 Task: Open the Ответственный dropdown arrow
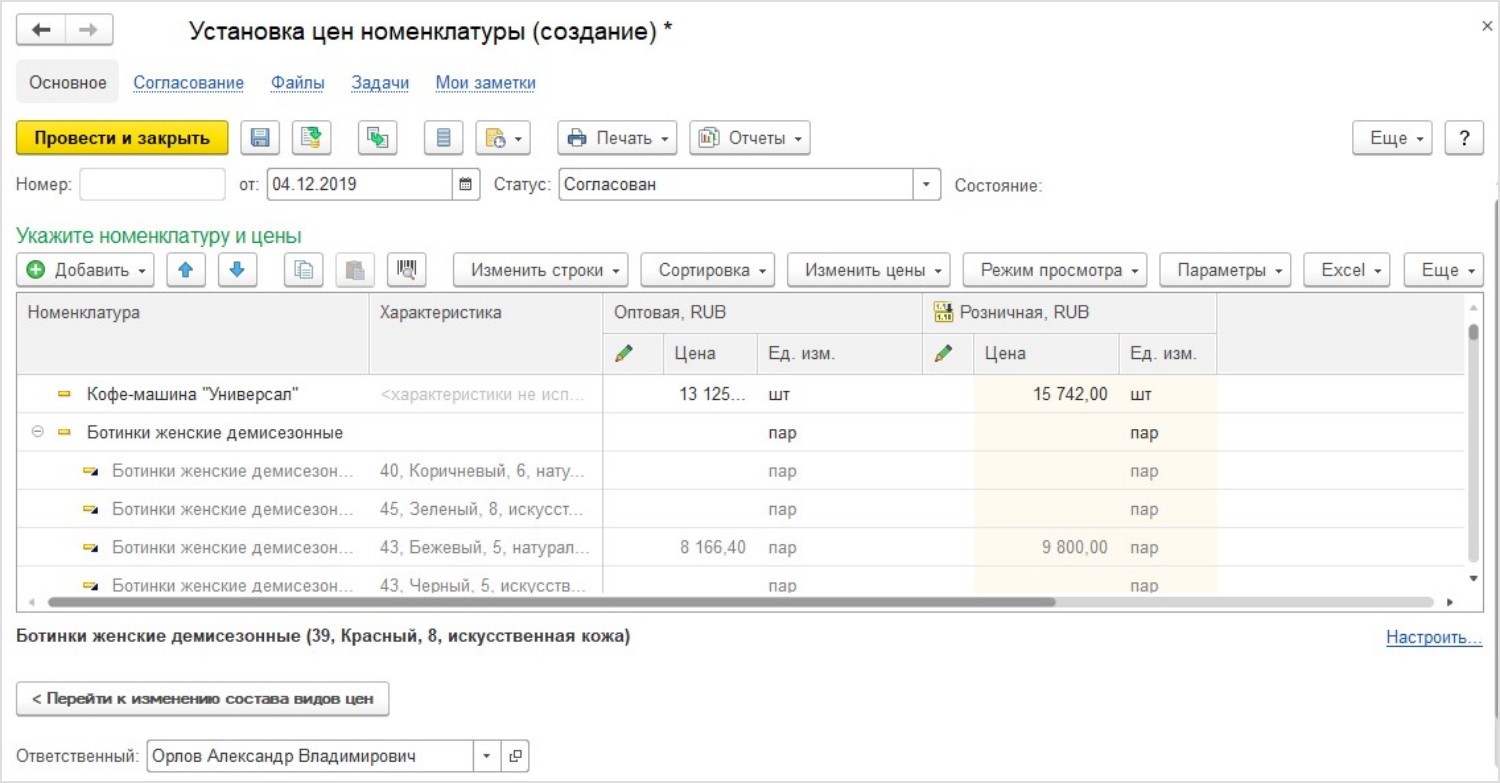pos(488,757)
